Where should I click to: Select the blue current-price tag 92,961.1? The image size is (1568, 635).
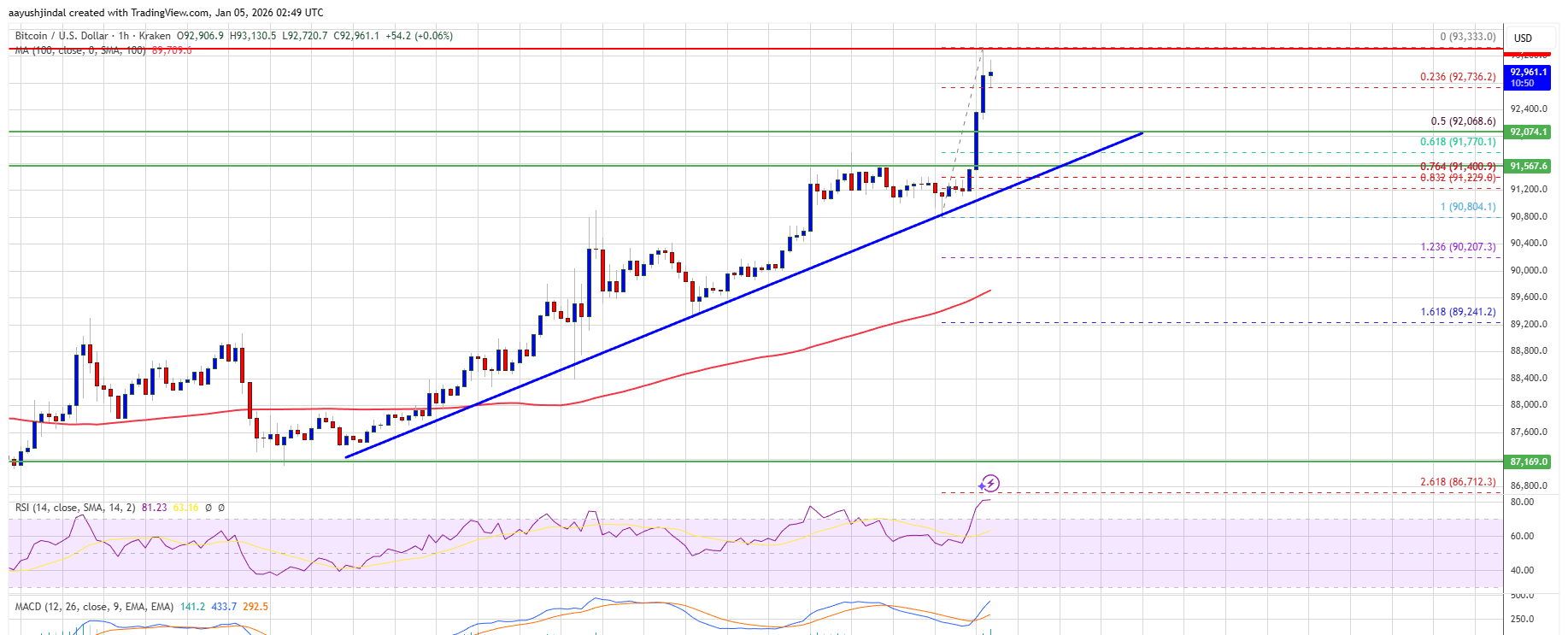point(1528,77)
